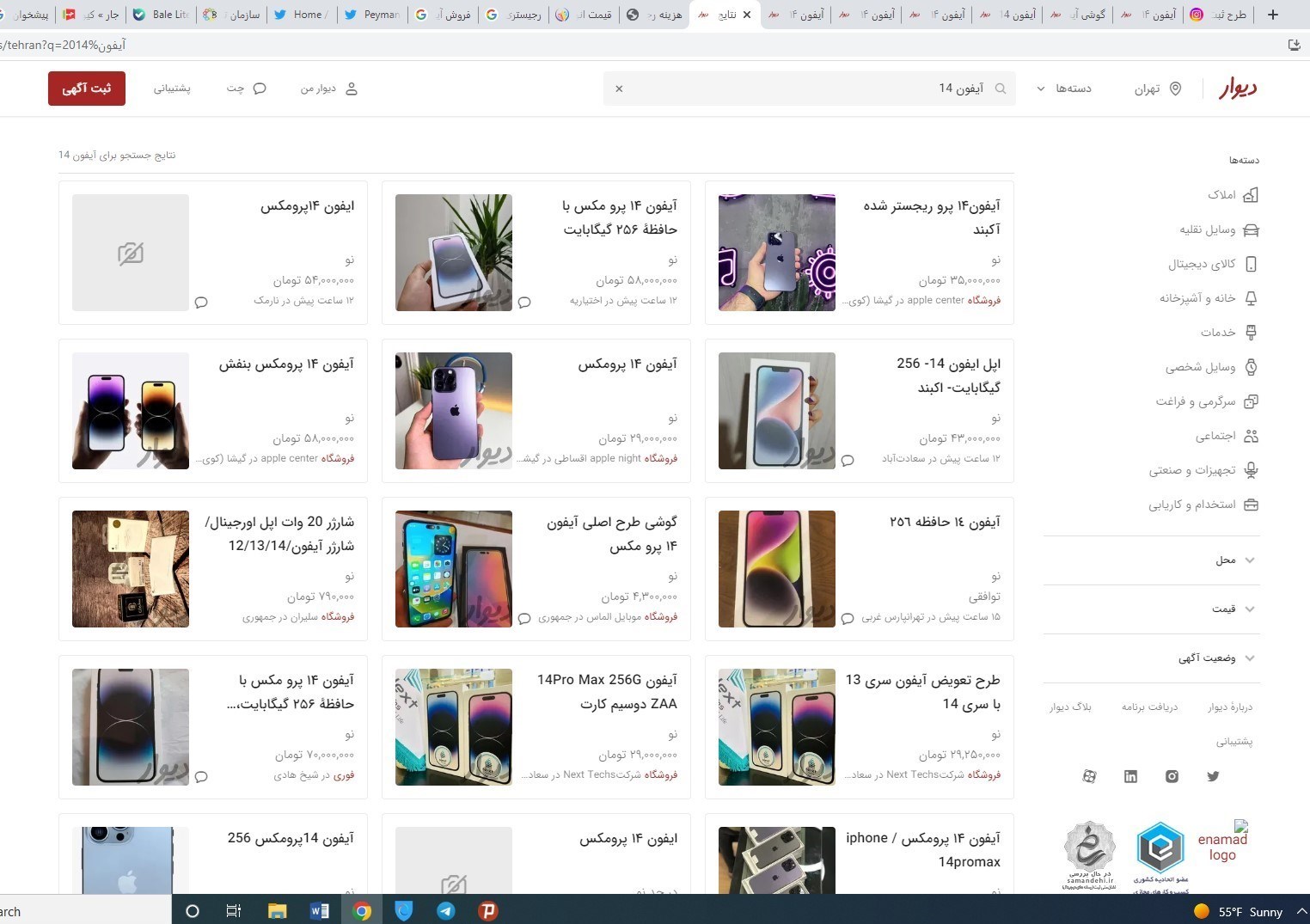Click the real estate (املاک) category icon
The height and width of the screenshot is (924, 1310).
pos(1251,195)
